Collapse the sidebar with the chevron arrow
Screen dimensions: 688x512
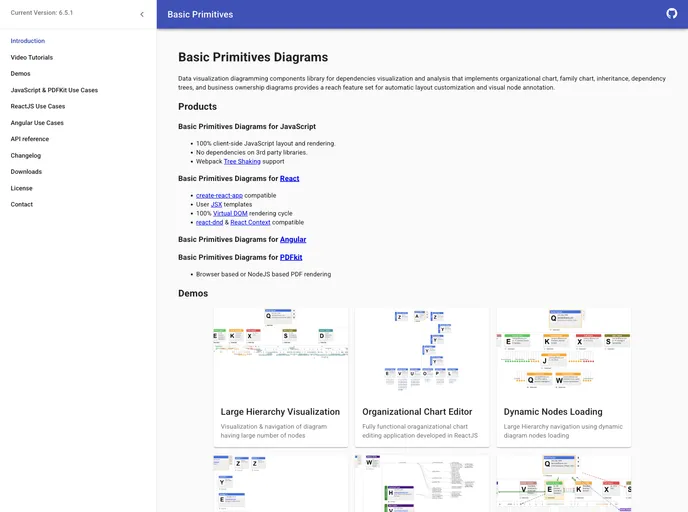(141, 14)
